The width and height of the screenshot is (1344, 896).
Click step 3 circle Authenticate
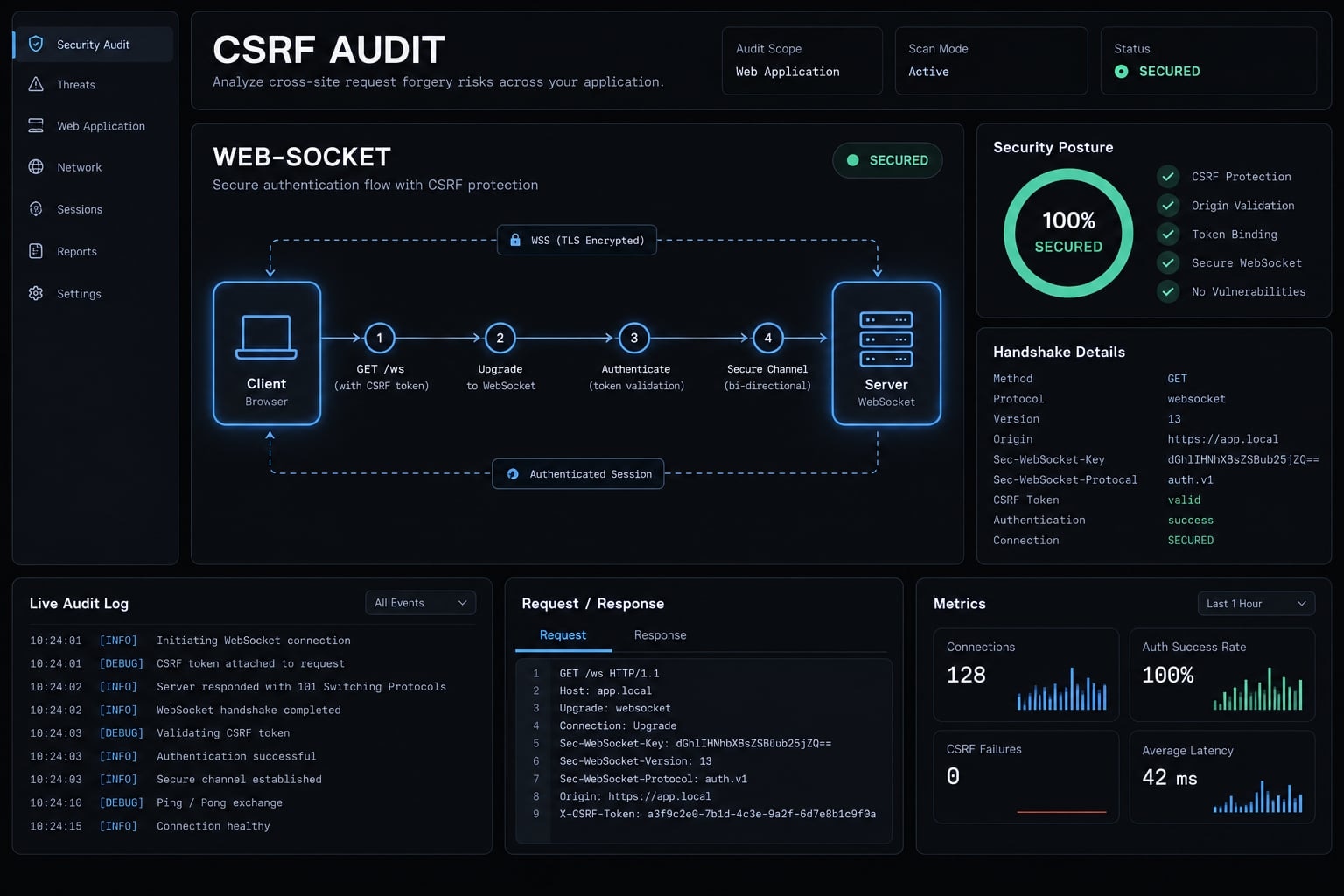634,338
